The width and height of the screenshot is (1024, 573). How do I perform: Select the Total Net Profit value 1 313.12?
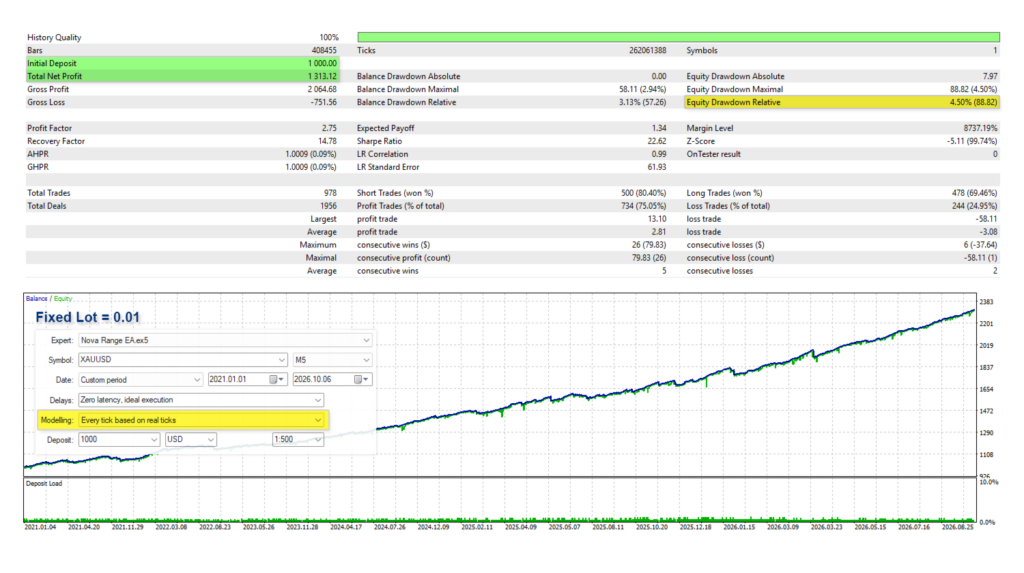coord(323,76)
